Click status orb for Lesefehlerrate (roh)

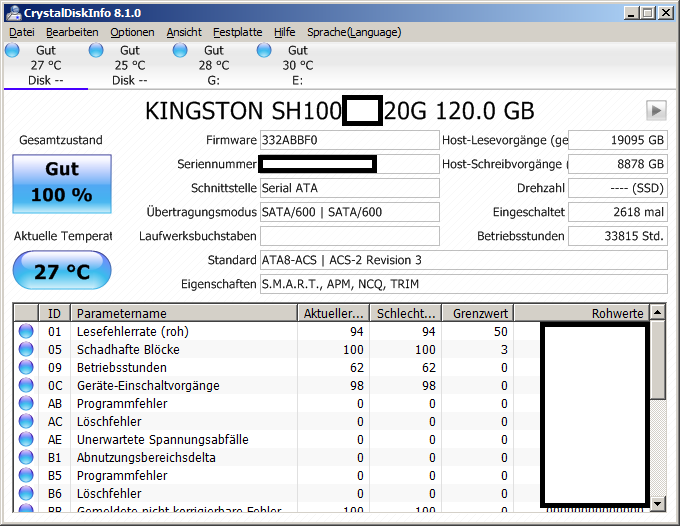pyautogui.click(x=26, y=331)
